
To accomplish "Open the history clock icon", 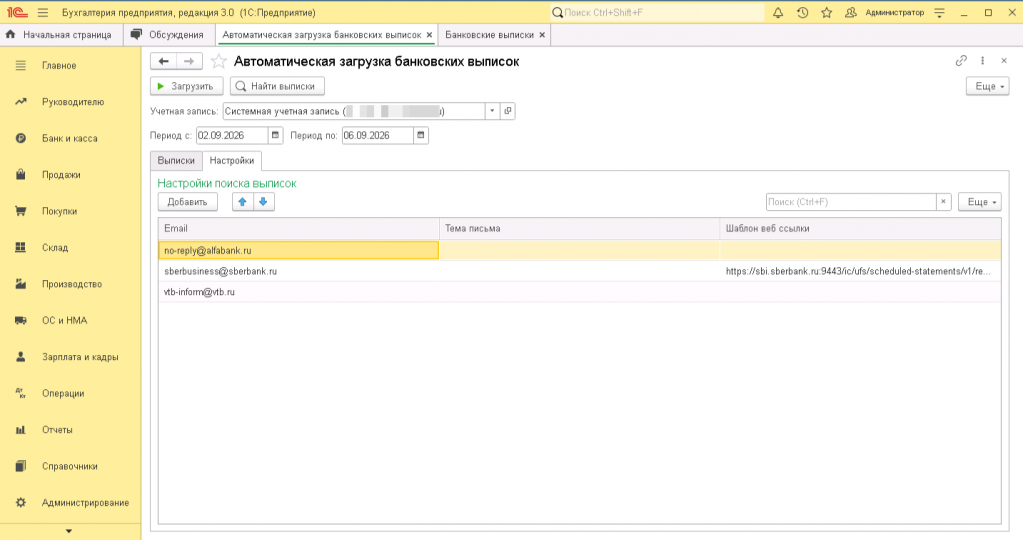I will point(802,12).
